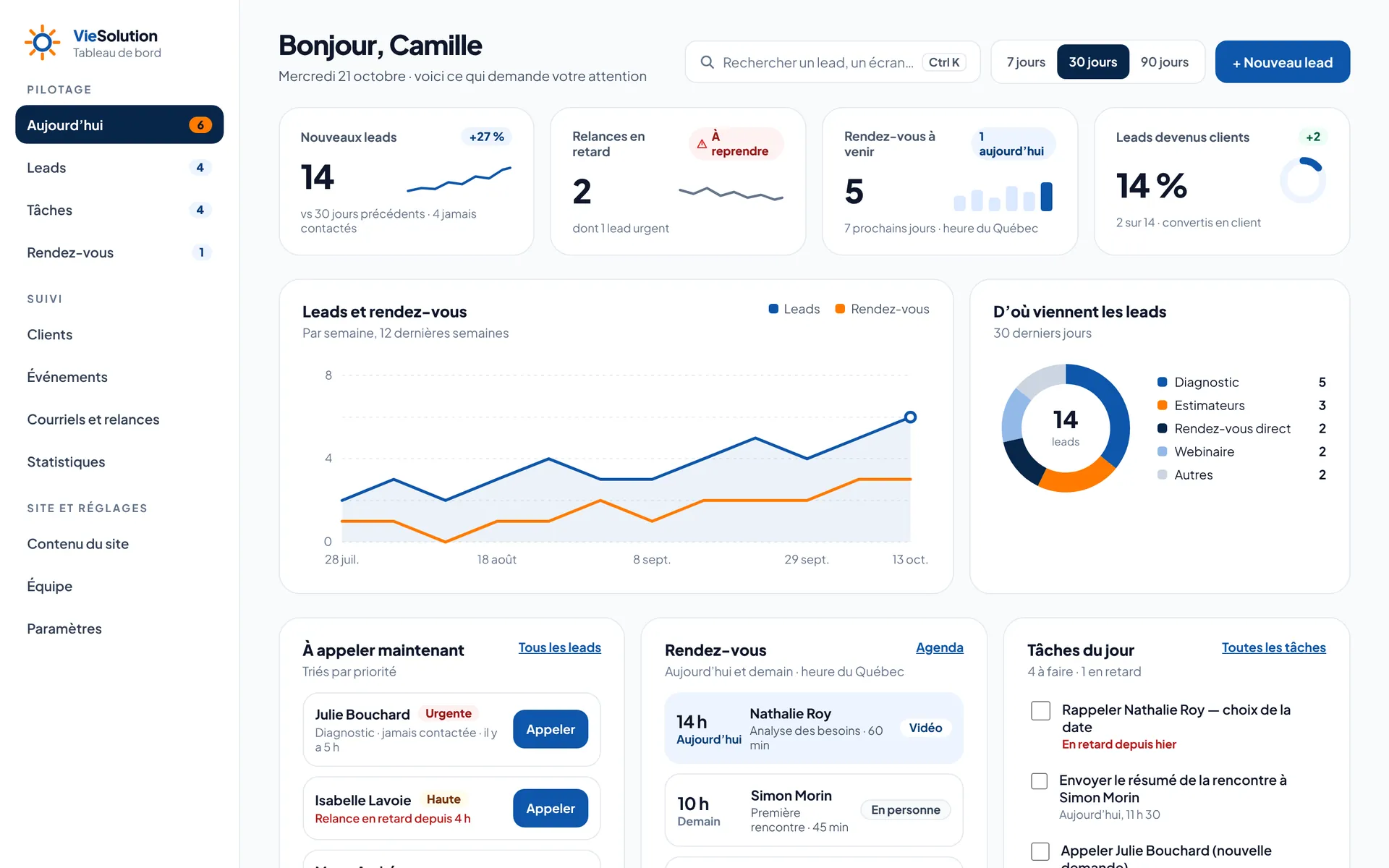Click the sparkline in Nouveaux leads card
Viewport: 1389px width, 868px height.
tap(459, 179)
